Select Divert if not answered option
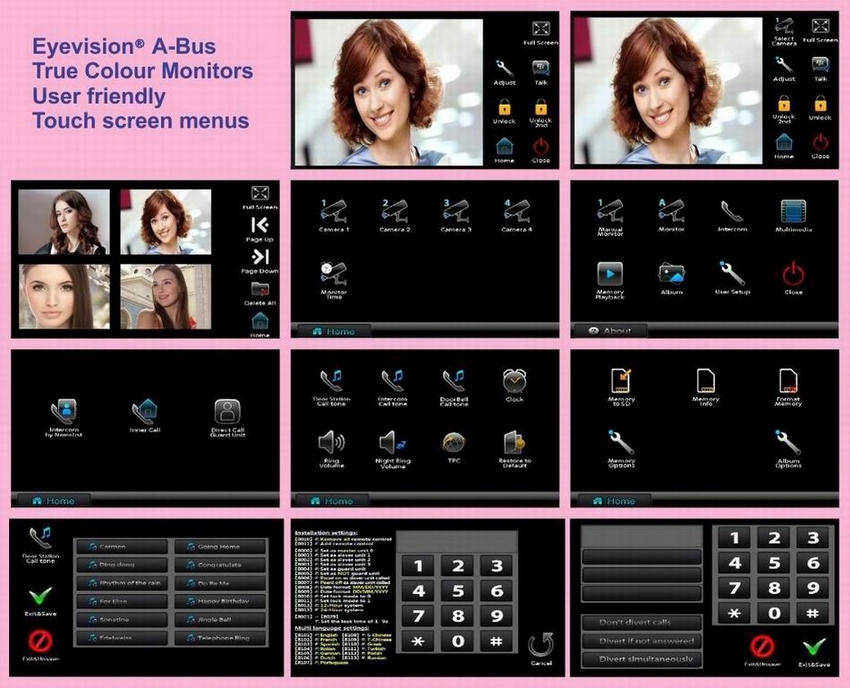Screen dimensions: 850x688 tap(642, 641)
